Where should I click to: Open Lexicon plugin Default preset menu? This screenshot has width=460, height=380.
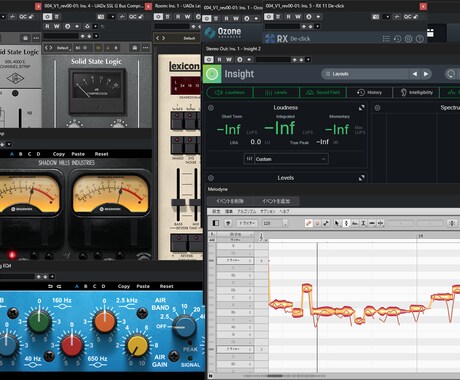click(189, 38)
